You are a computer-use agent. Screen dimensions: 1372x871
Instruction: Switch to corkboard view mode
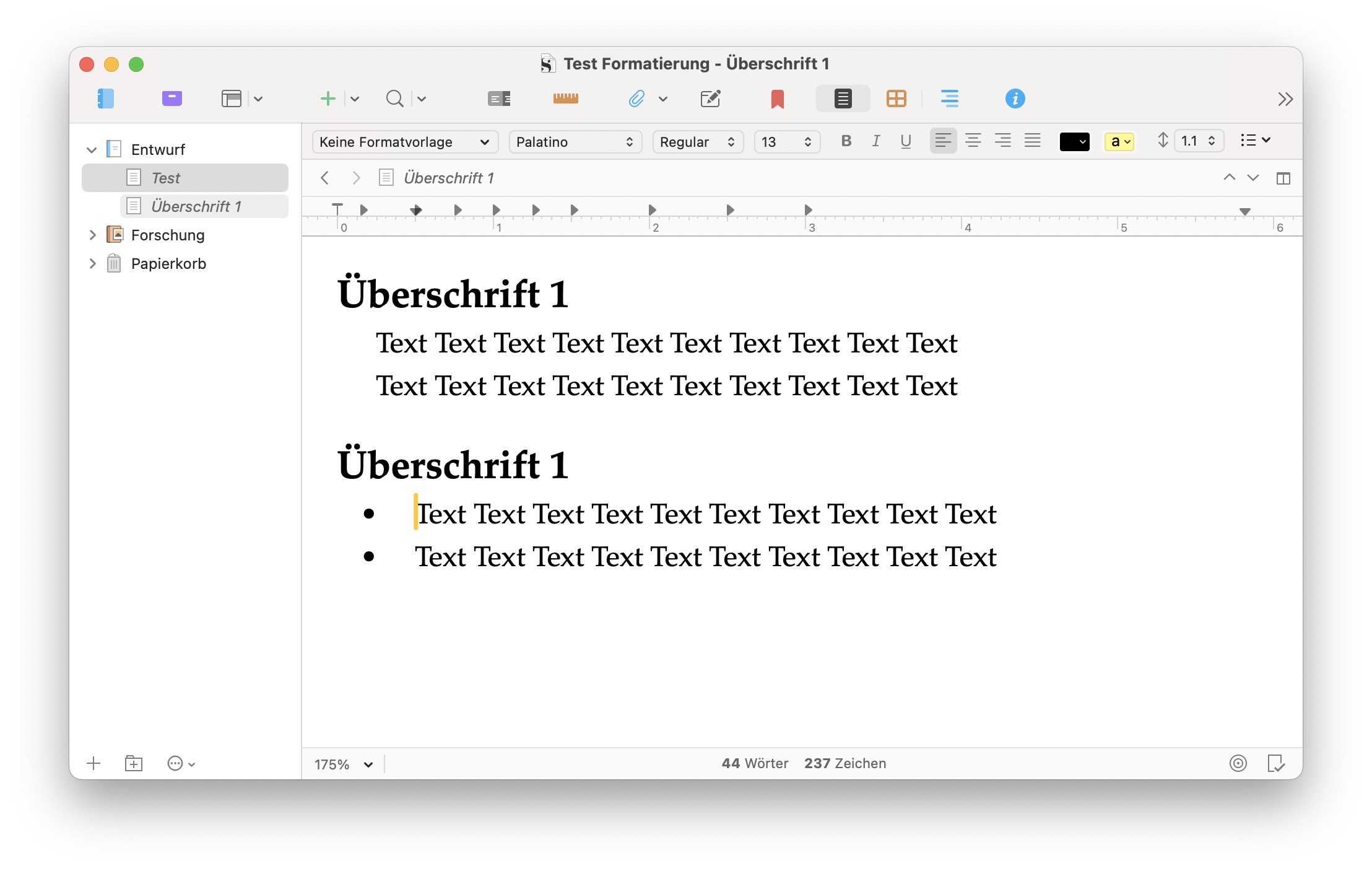[896, 98]
